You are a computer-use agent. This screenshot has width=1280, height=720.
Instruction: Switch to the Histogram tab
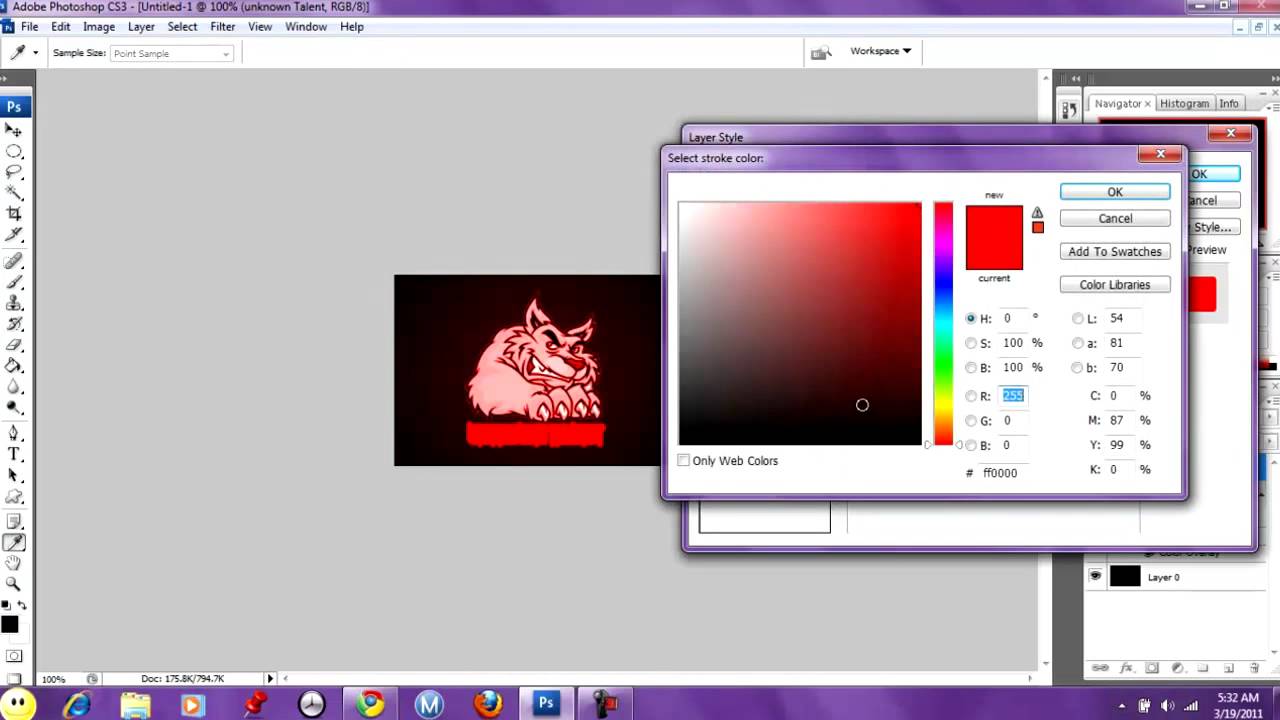[x=1184, y=103]
